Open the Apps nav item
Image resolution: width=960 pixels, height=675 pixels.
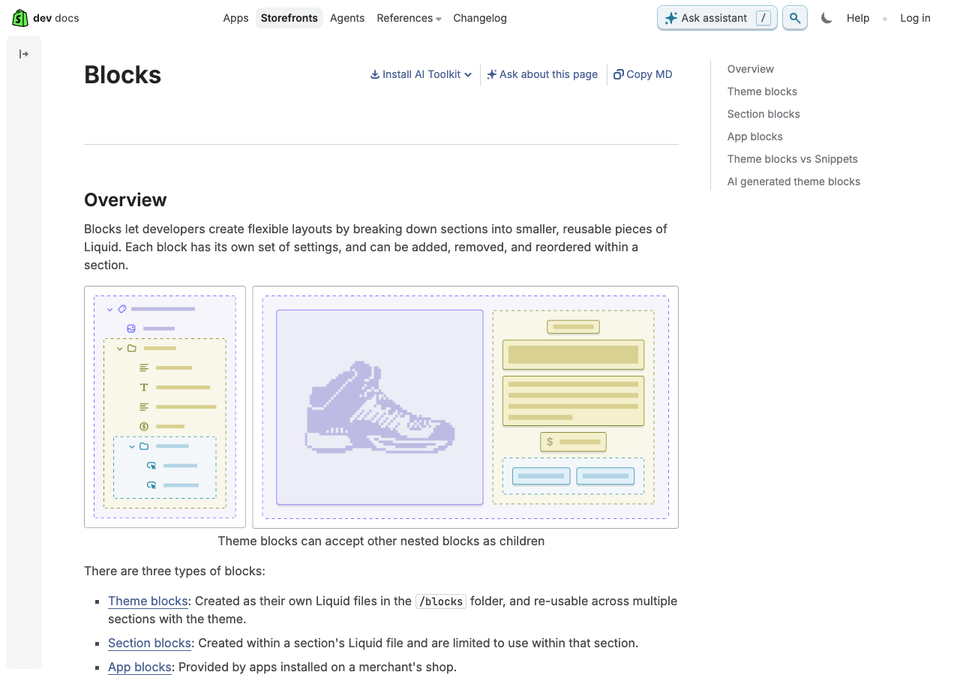(x=236, y=18)
